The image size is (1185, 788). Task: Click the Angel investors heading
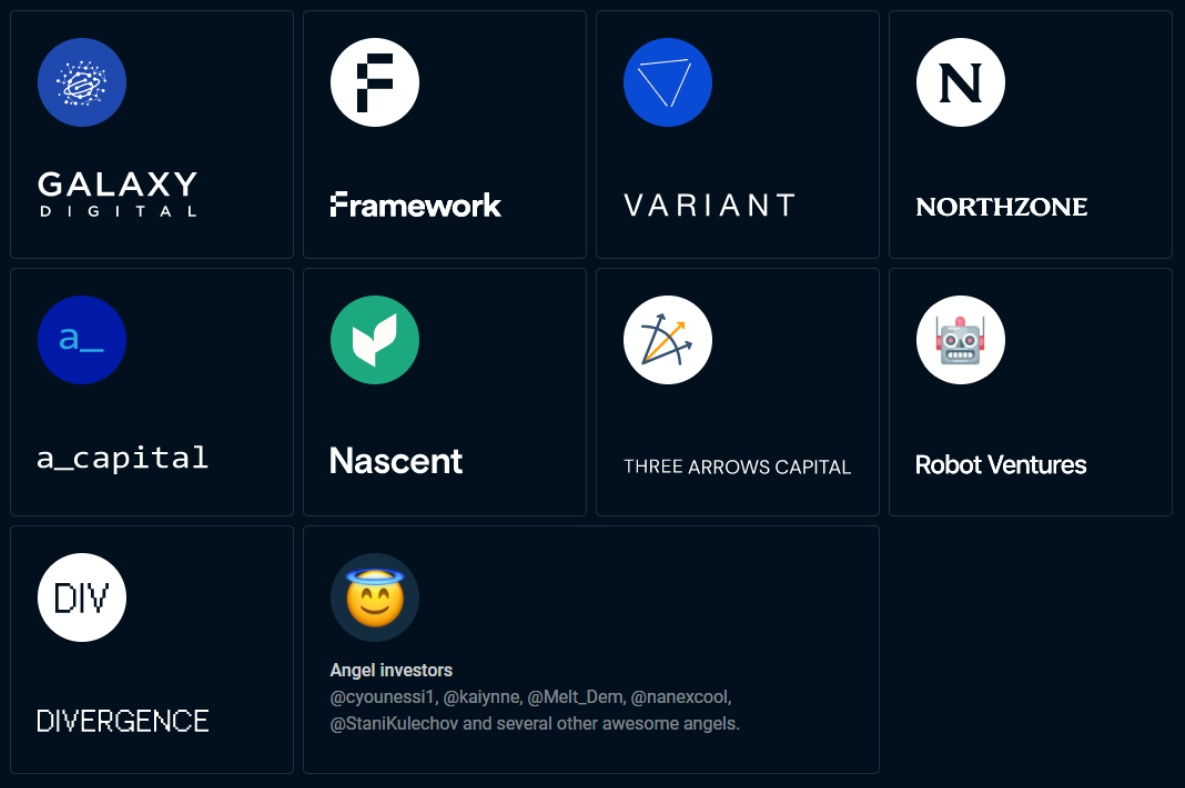tap(391, 670)
